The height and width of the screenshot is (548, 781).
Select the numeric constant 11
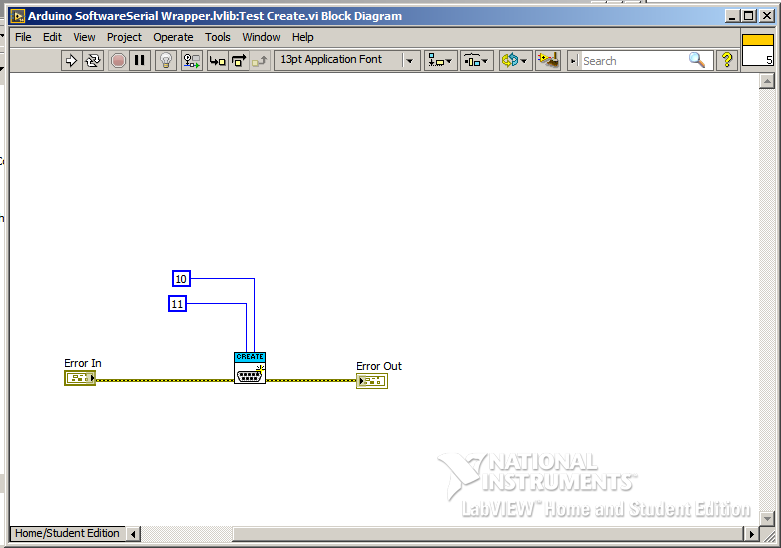coord(177,303)
